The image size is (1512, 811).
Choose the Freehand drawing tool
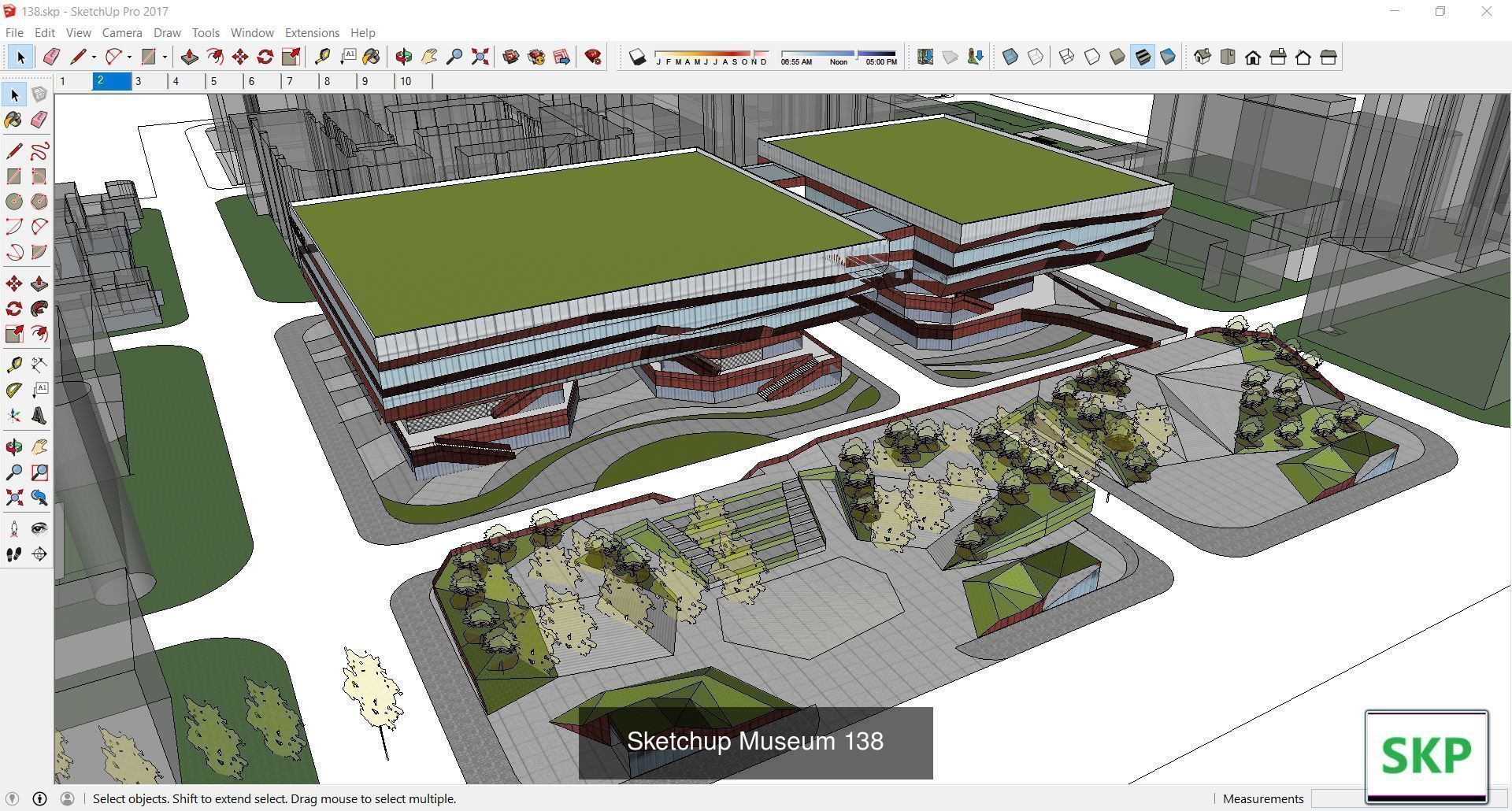(39, 151)
